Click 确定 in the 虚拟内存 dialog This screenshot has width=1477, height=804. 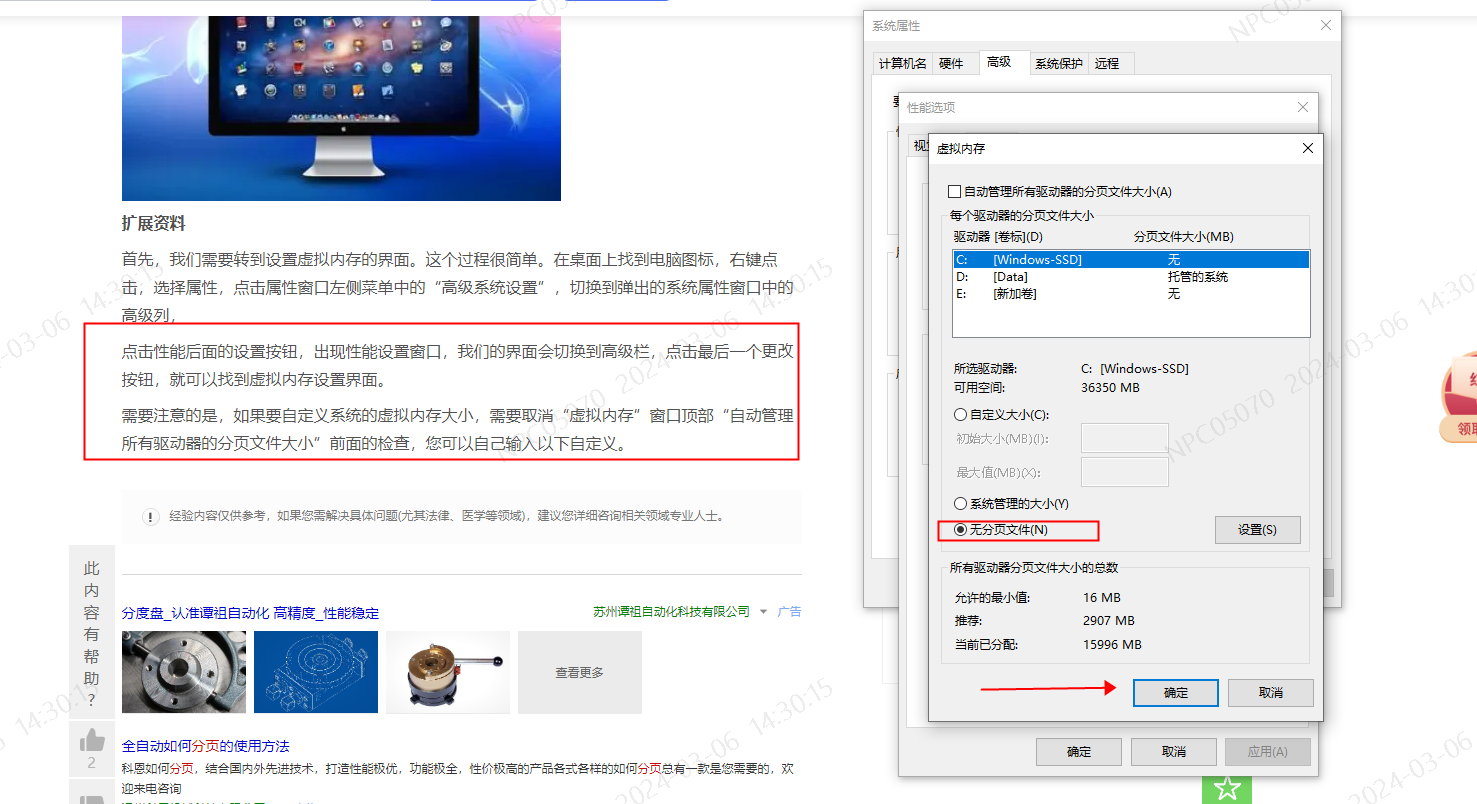pos(1176,693)
